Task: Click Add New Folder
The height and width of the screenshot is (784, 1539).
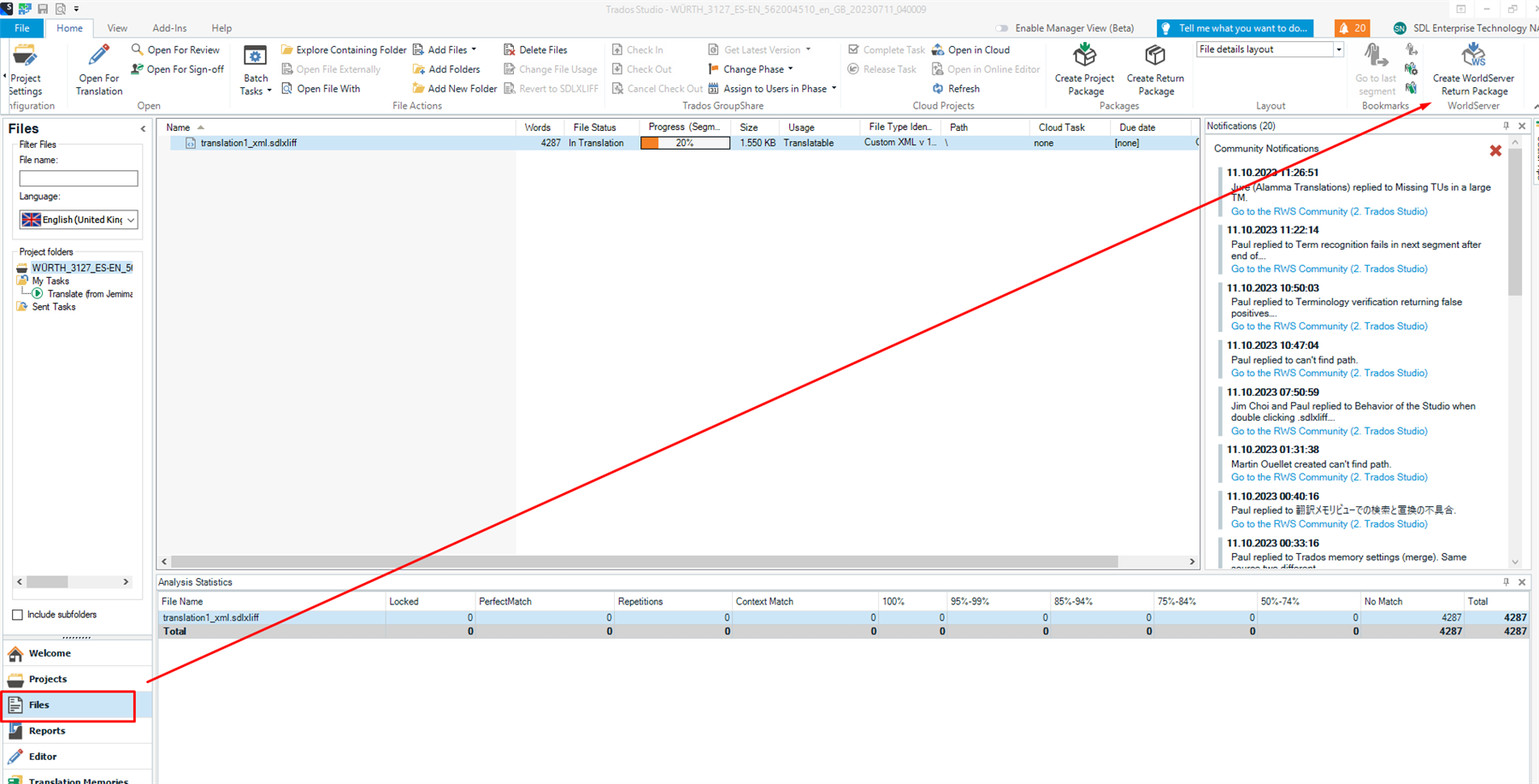Action: pyautogui.click(x=455, y=88)
